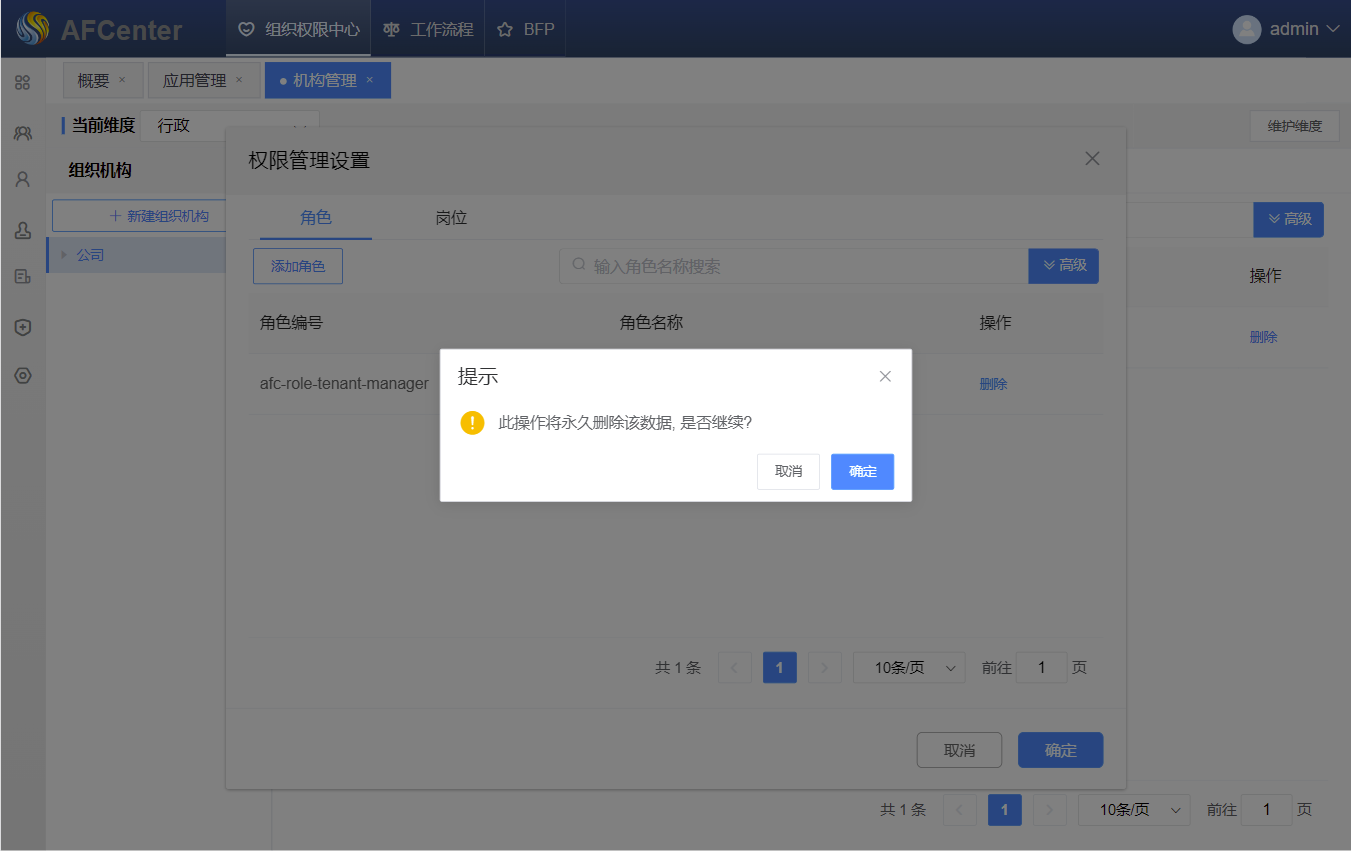1351x851 pixels.
Task: Click the dashboard grid icon in sidebar
Action: coord(22,83)
